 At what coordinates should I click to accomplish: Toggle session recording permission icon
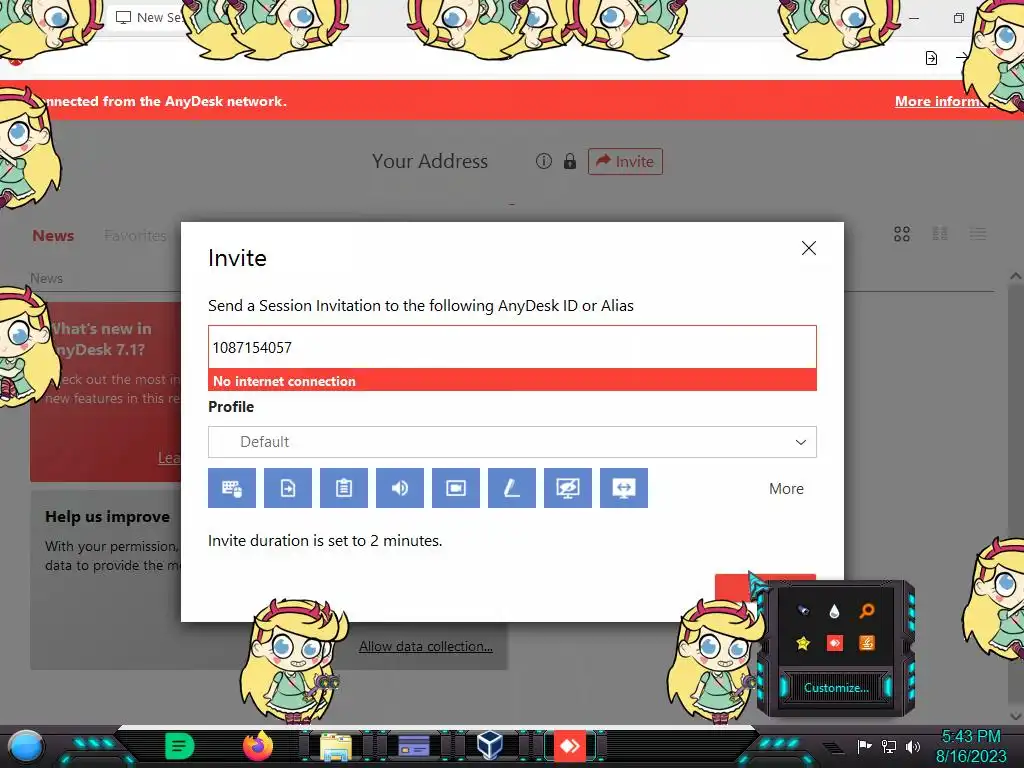point(456,488)
